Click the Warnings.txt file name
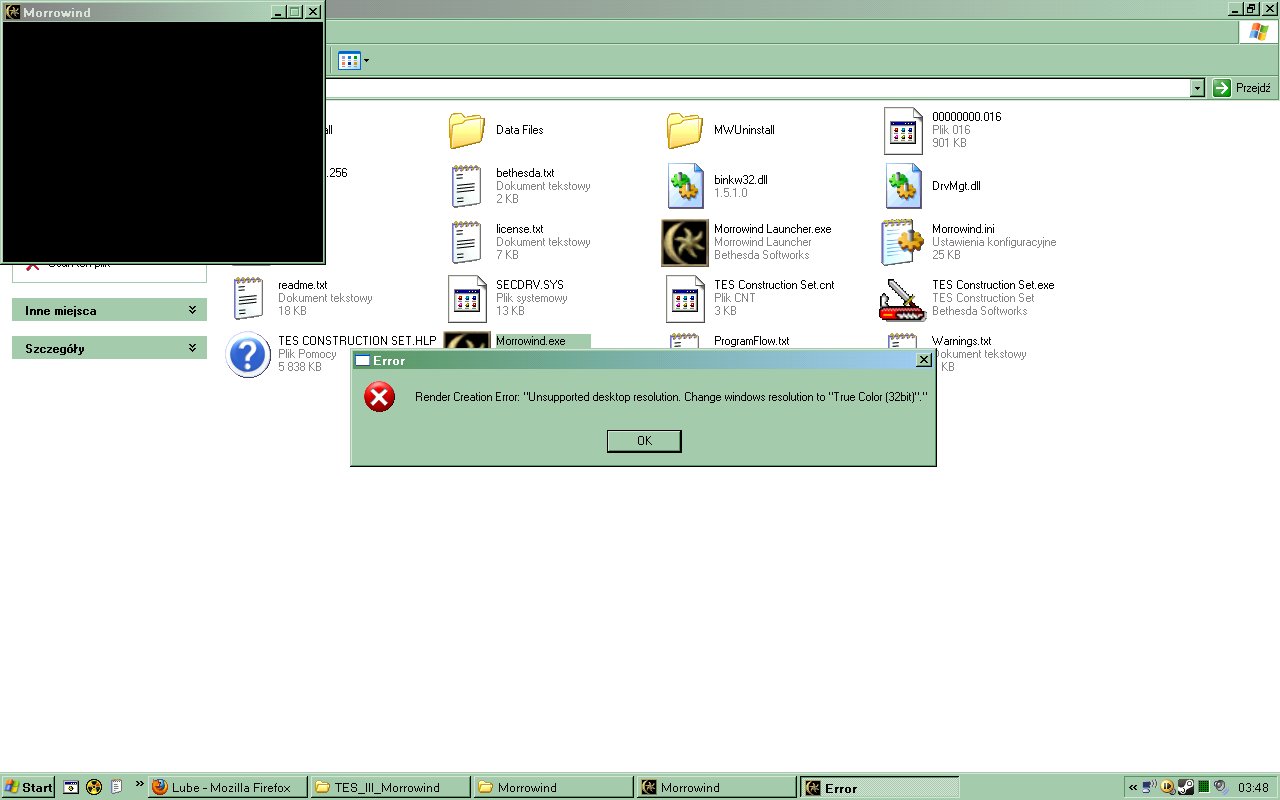 (x=961, y=341)
